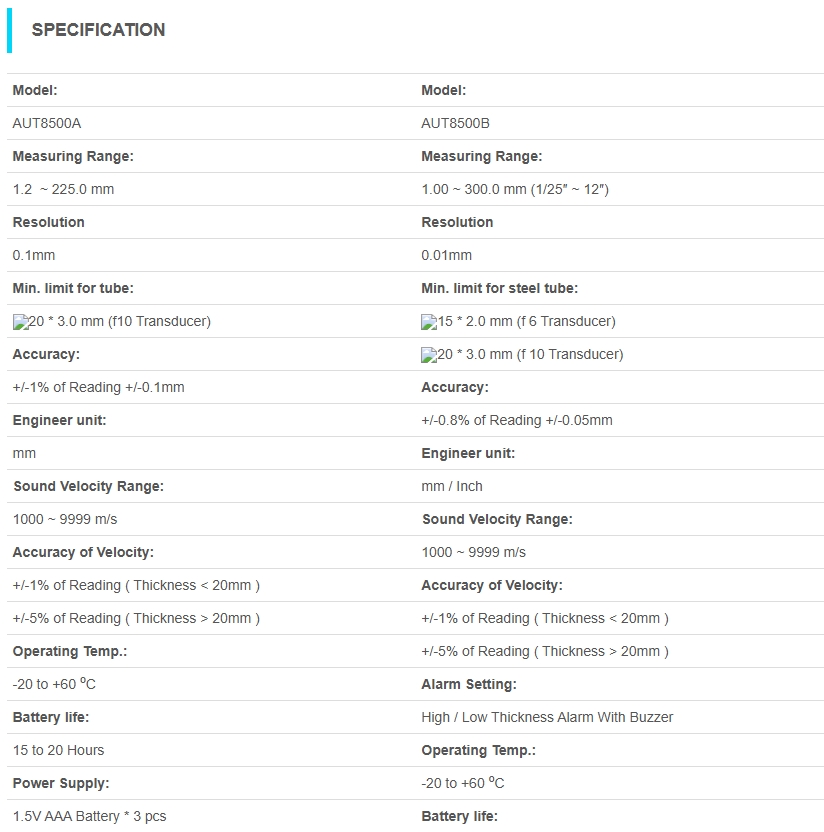Screen dimensions: 824x832
Task: Click the 15 to 20 Hours battery life
Action: (x=58, y=750)
